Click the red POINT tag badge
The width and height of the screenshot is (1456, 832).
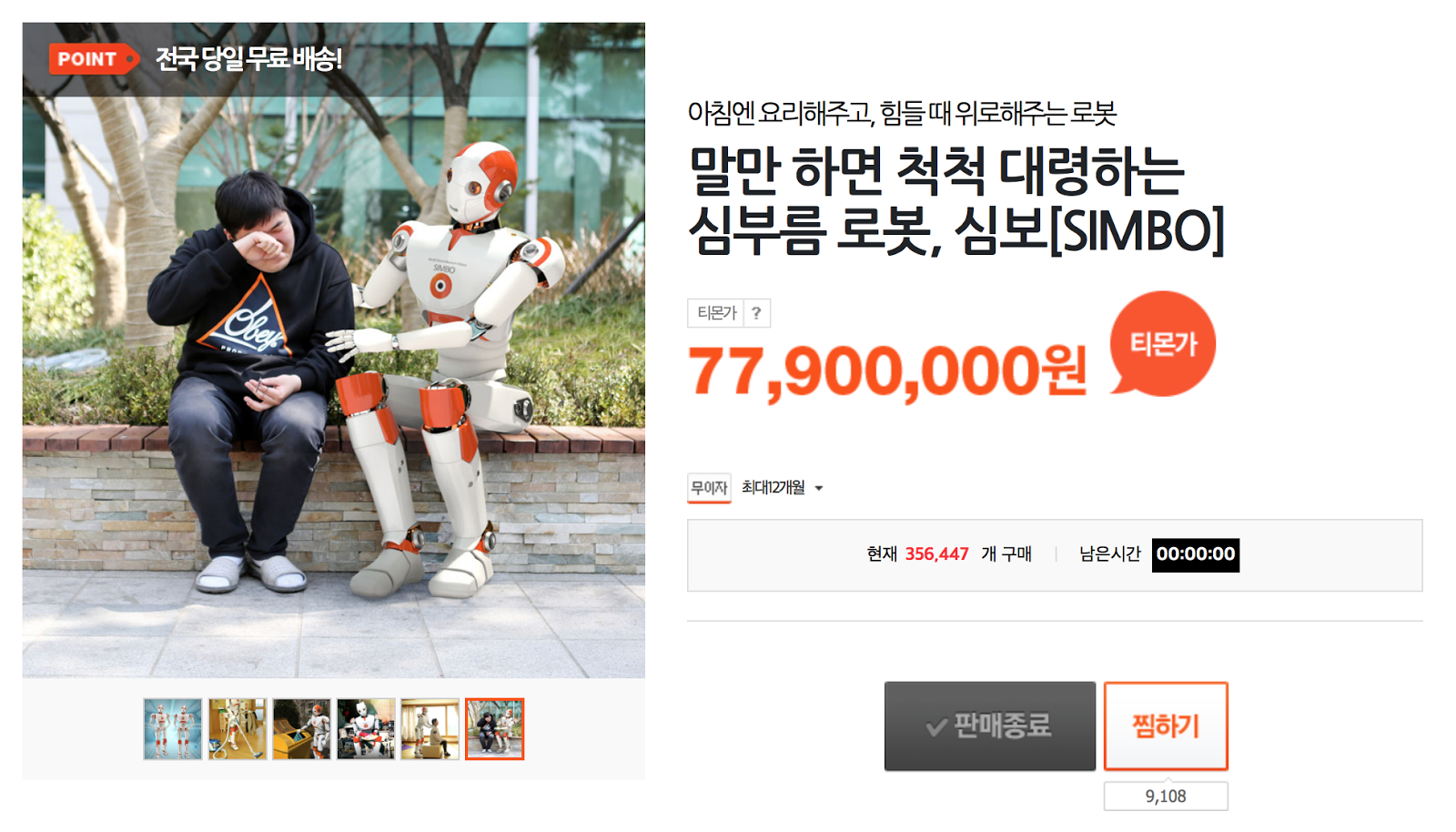tap(94, 59)
